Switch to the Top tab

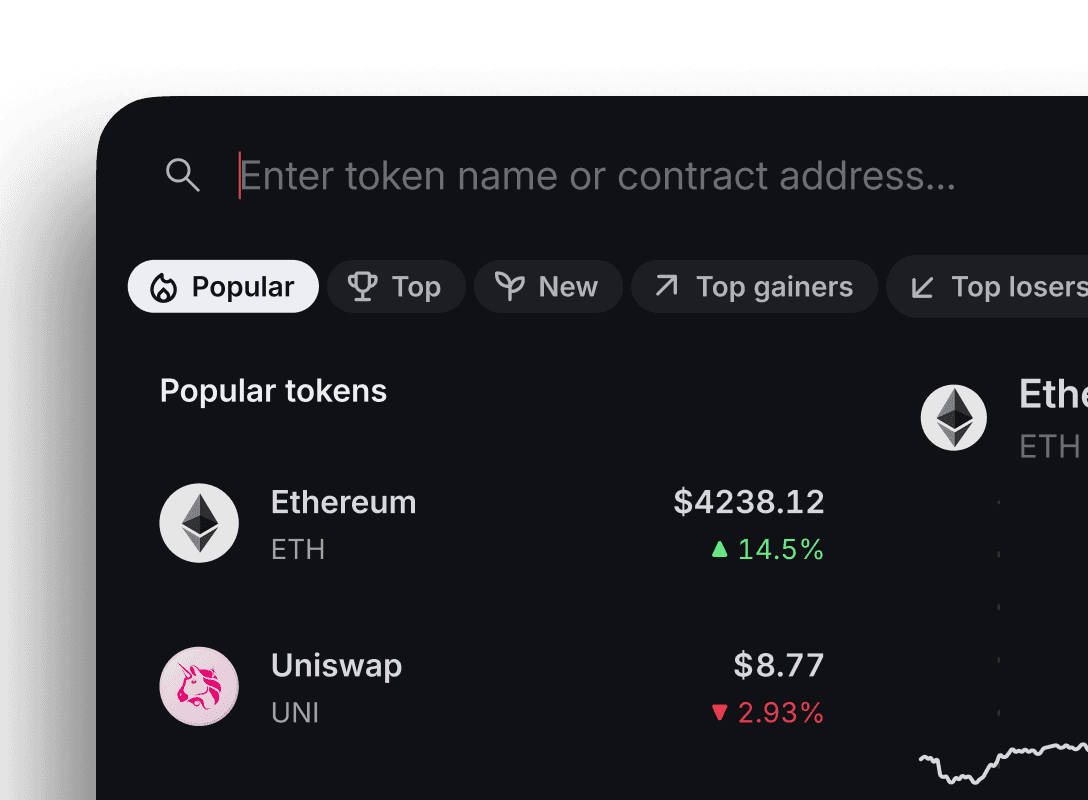point(396,286)
